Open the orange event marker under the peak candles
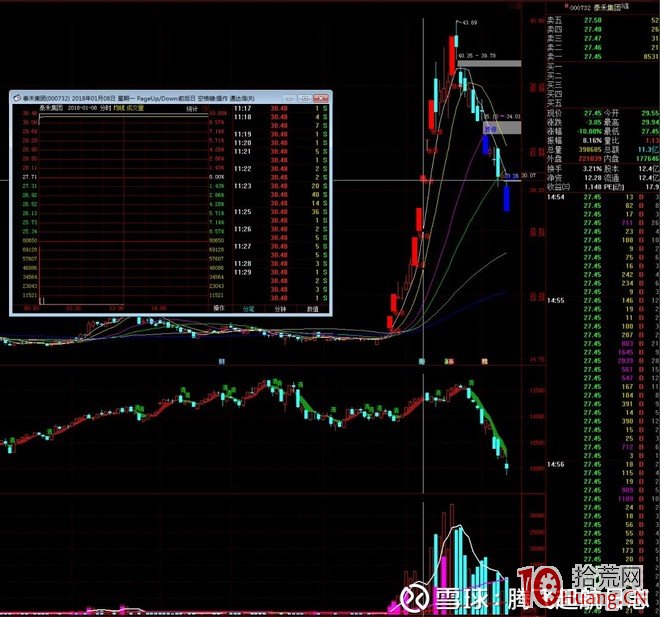660x617 pixels. (450, 361)
